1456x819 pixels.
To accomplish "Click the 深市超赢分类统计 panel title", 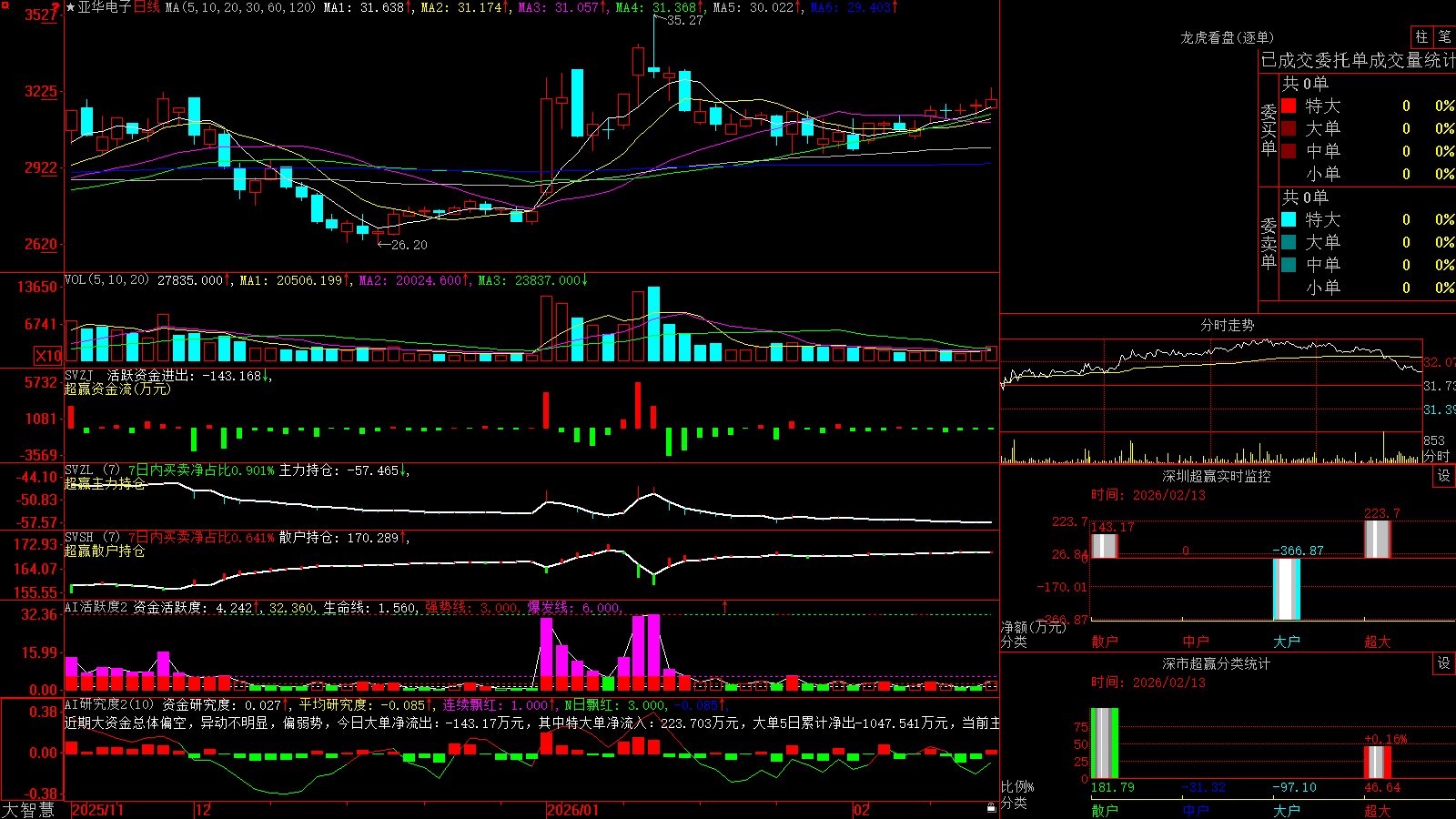I will pyautogui.click(x=1217, y=663).
